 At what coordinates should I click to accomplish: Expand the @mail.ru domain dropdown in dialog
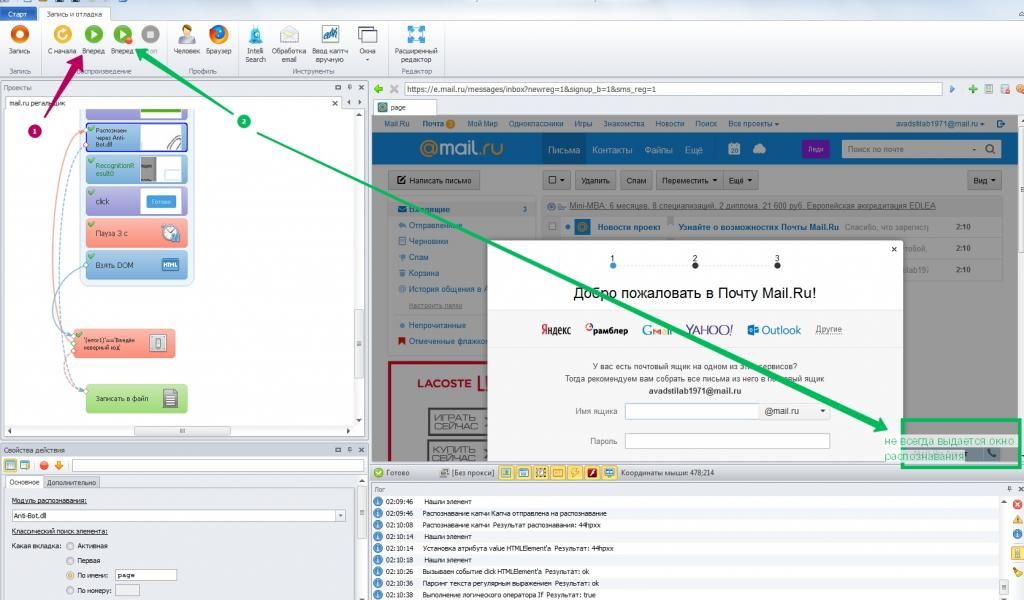click(x=823, y=411)
